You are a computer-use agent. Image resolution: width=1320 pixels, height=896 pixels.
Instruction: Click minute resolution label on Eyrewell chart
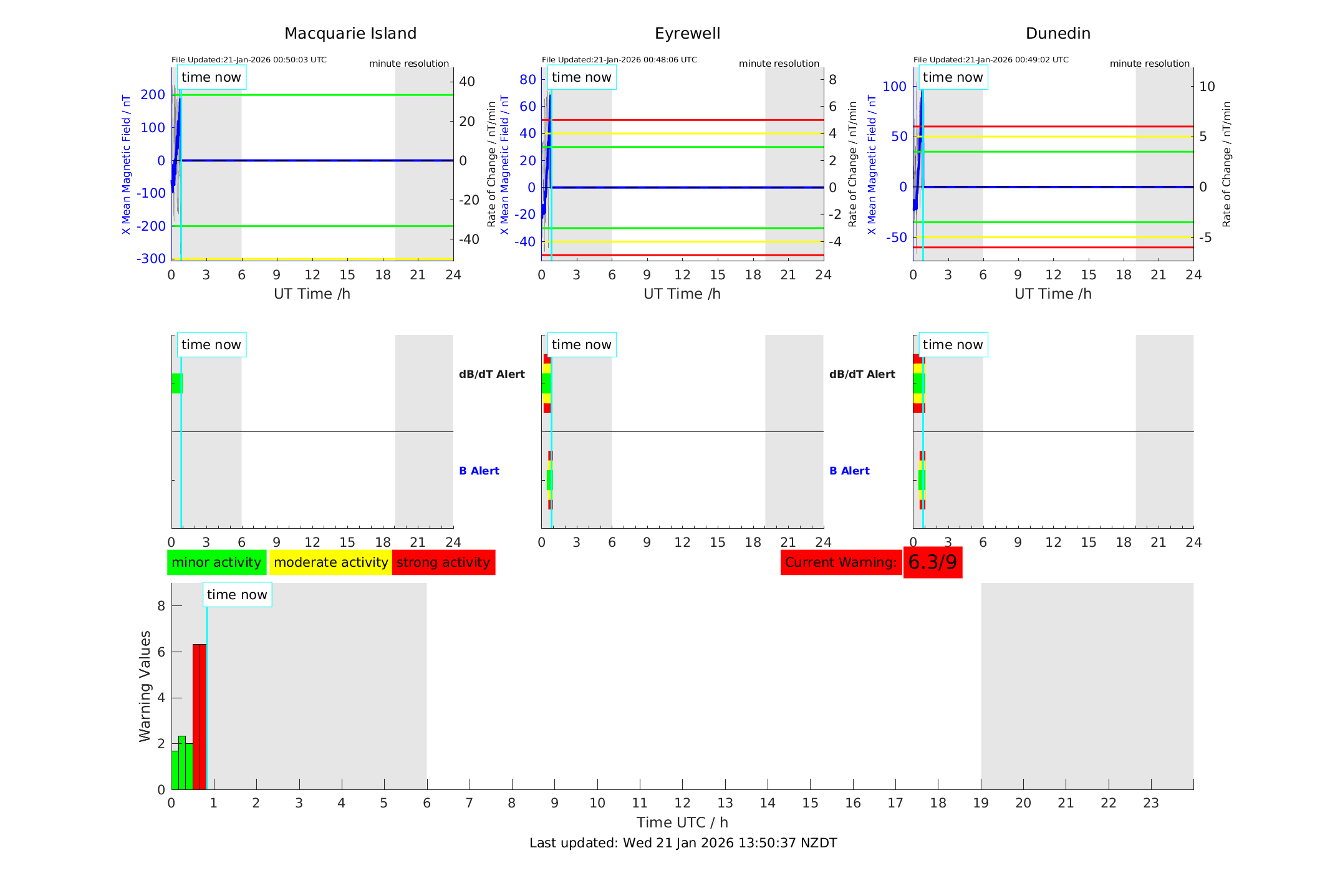pos(779,64)
